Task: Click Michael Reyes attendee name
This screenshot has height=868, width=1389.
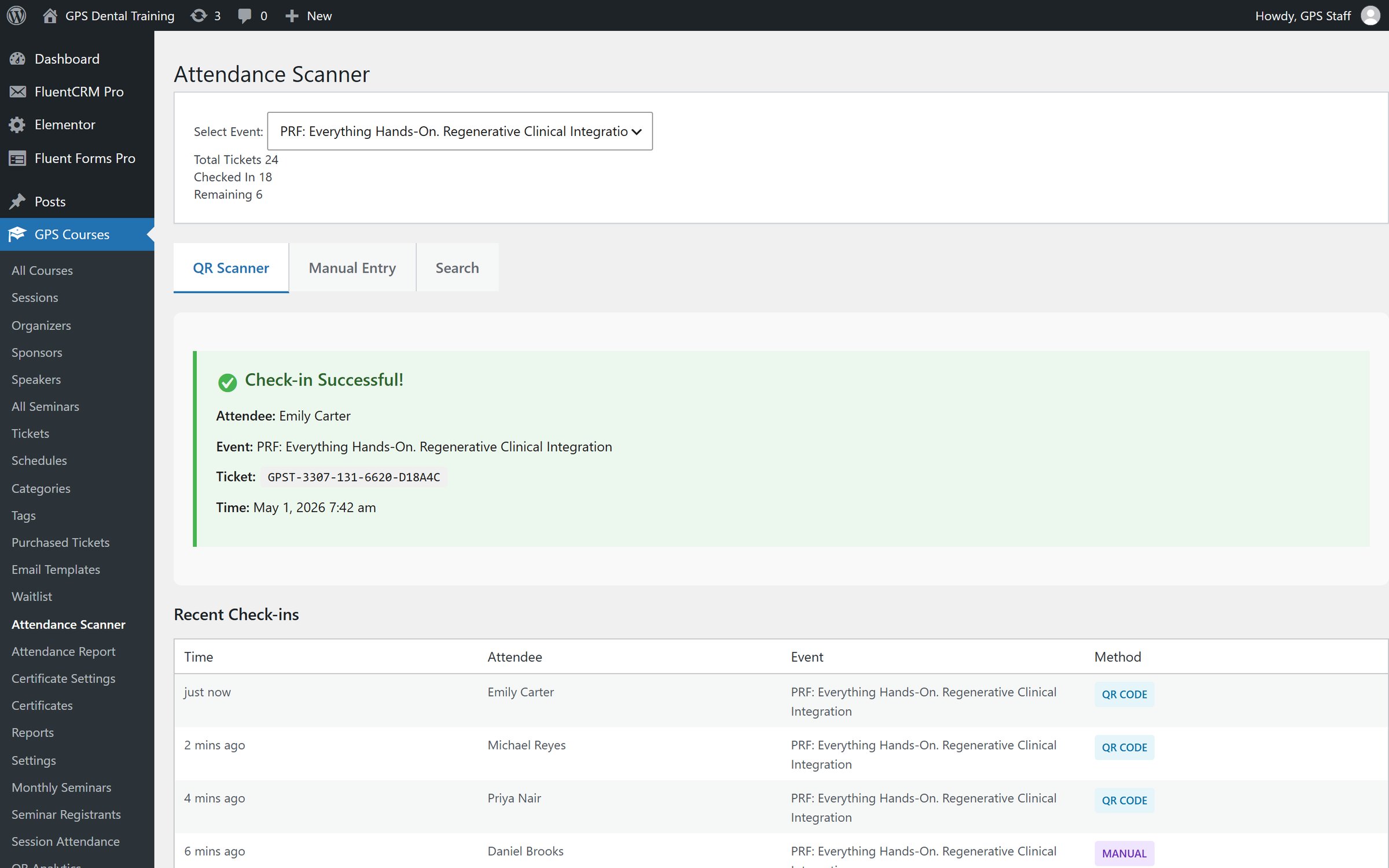Action: 527,745
